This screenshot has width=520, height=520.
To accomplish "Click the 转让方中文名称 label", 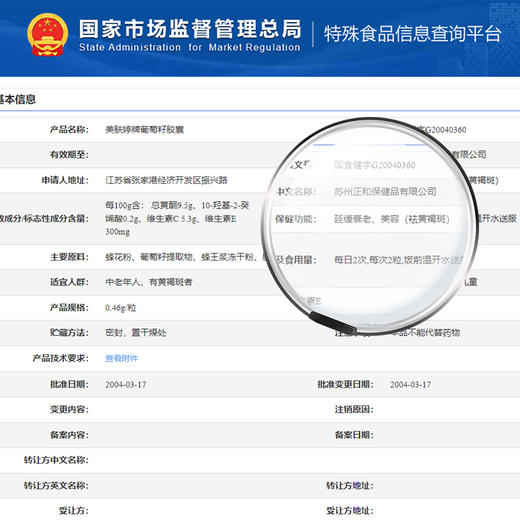I will pyautogui.click(x=56, y=460).
